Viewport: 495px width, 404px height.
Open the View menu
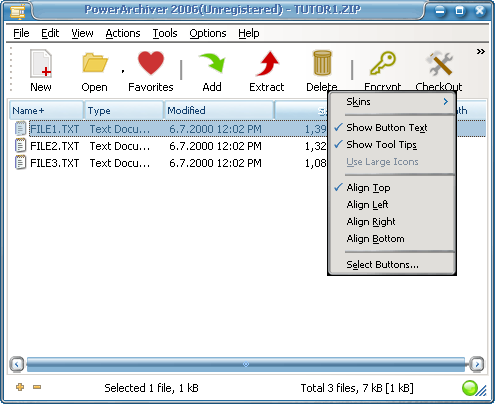tap(82, 33)
